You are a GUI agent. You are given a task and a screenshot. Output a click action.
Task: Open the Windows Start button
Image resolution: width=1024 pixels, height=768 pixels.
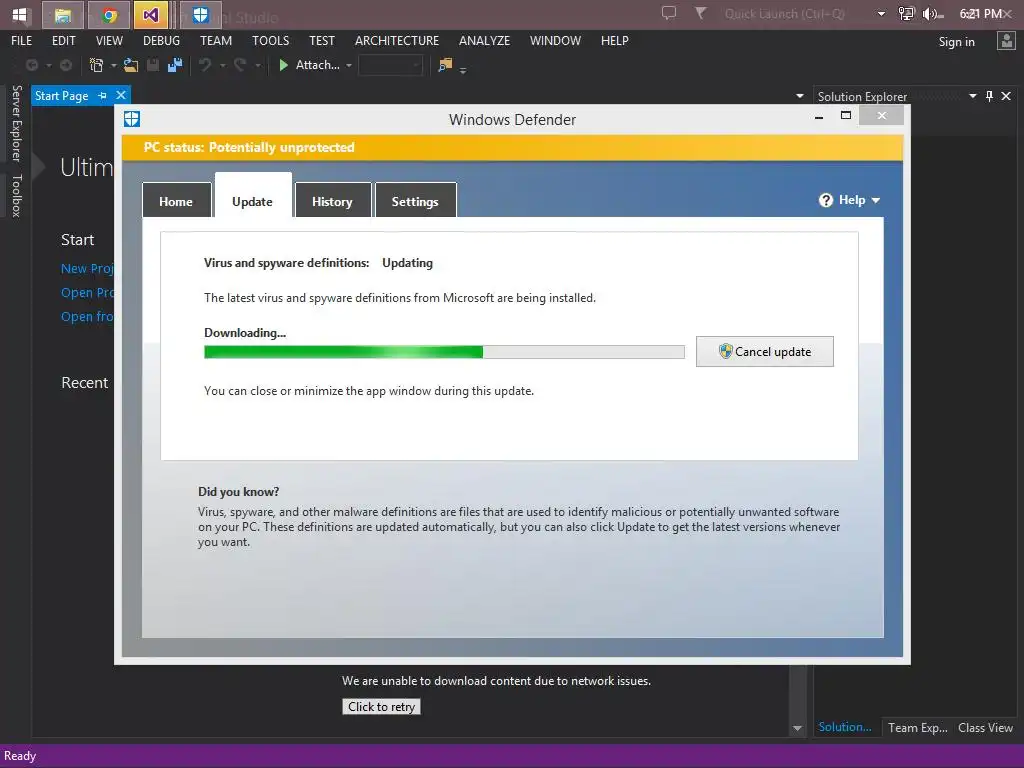[19, 14]
